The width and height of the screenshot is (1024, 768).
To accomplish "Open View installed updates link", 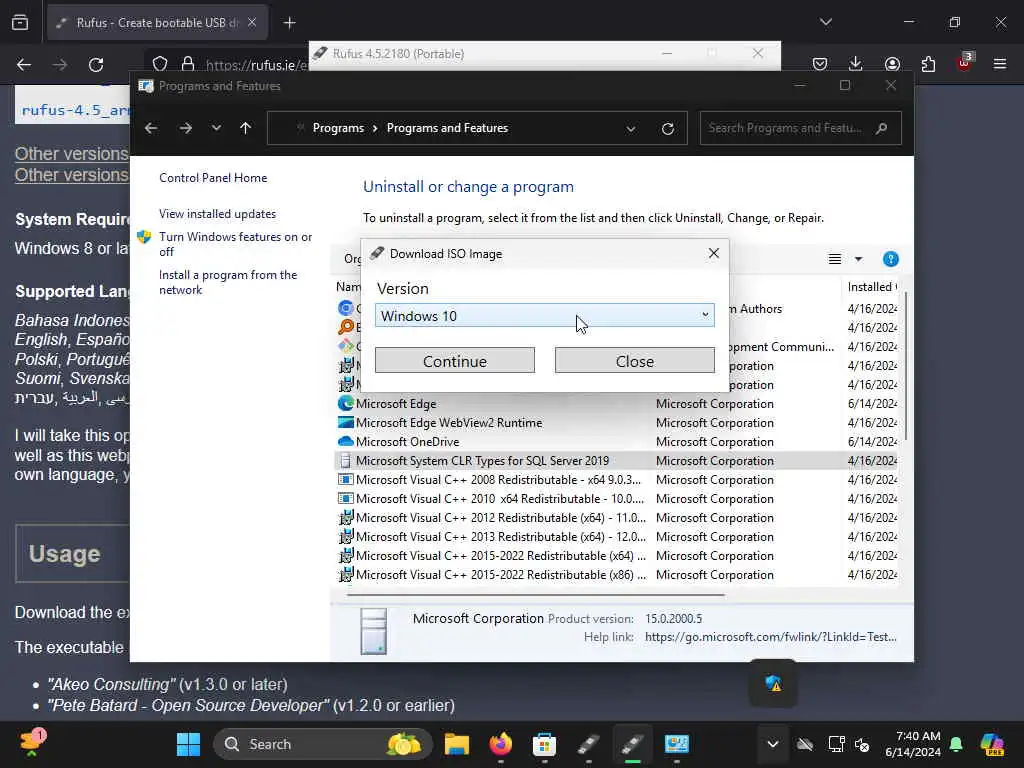I will (217, 214).
